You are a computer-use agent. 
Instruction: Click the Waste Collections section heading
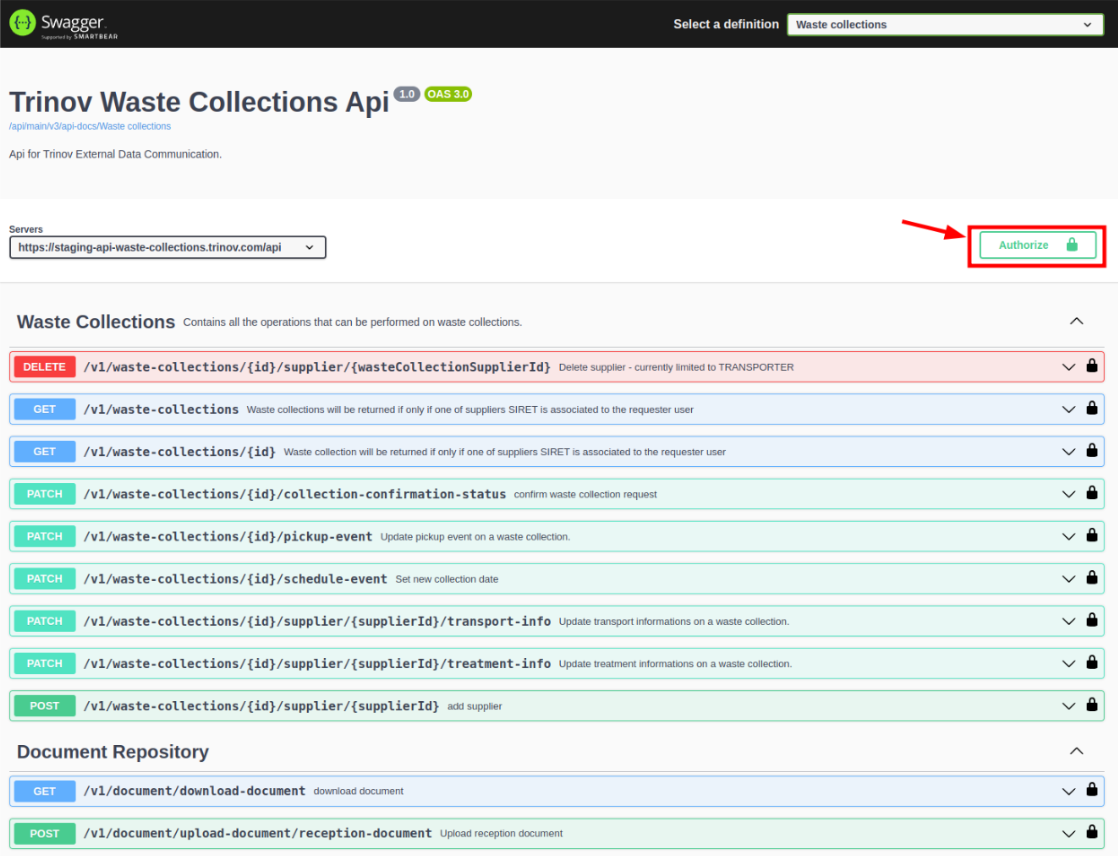[96, 322]
